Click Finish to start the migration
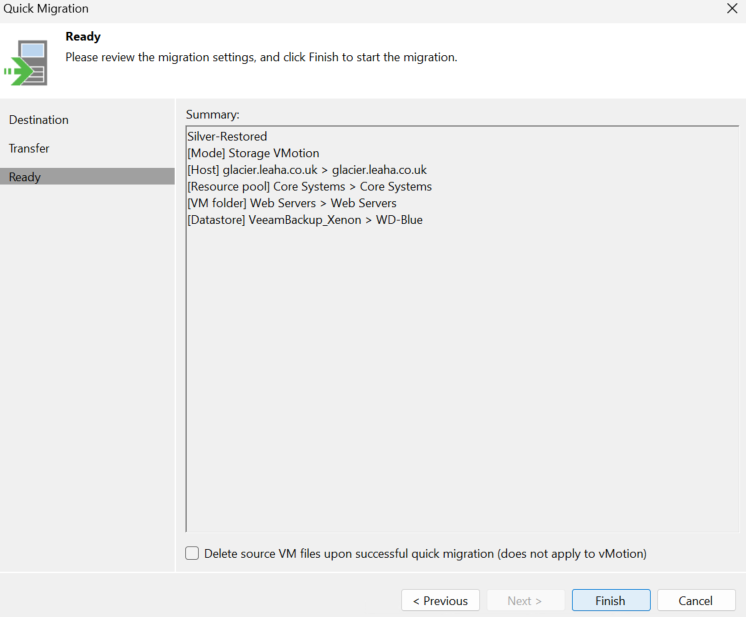746x617 pixels. (611, 600)
